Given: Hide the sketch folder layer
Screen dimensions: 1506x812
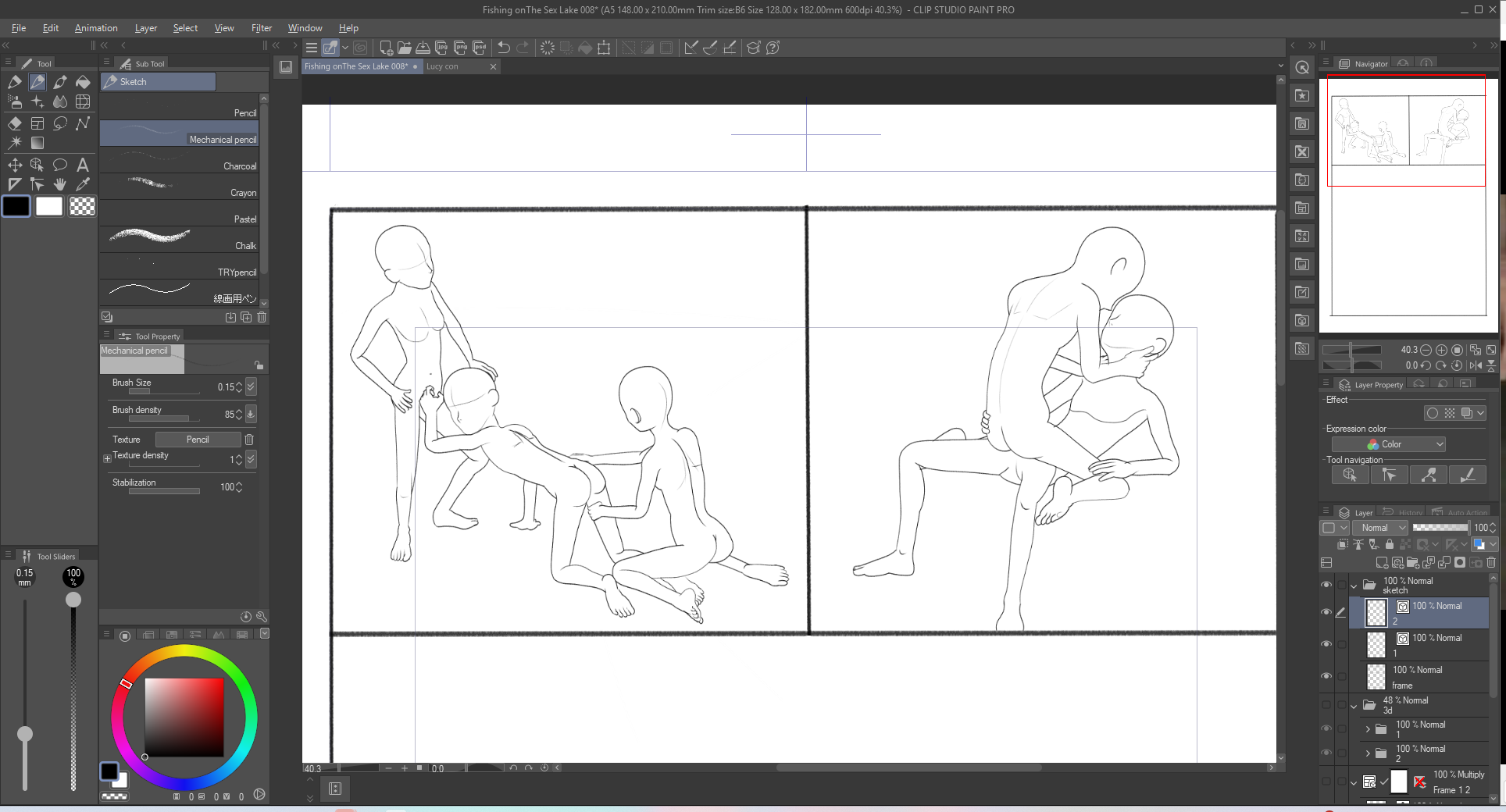Looking at the screenshot, I should (1326, 584).
